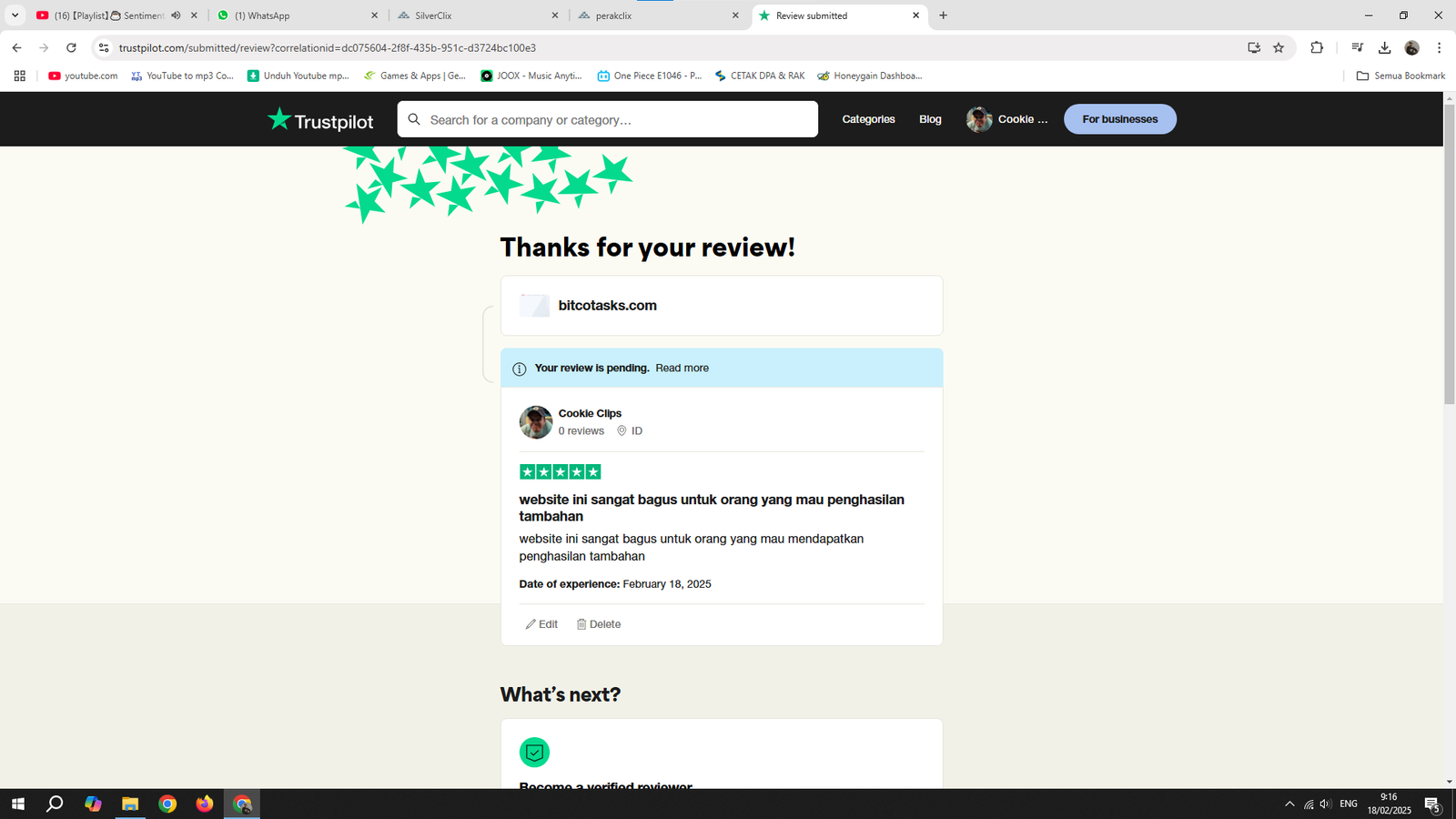Screen dimensions: 1456x819
Task: Open the CETAK DPA & RAK bookmark
Action: (x=760, y=76)
